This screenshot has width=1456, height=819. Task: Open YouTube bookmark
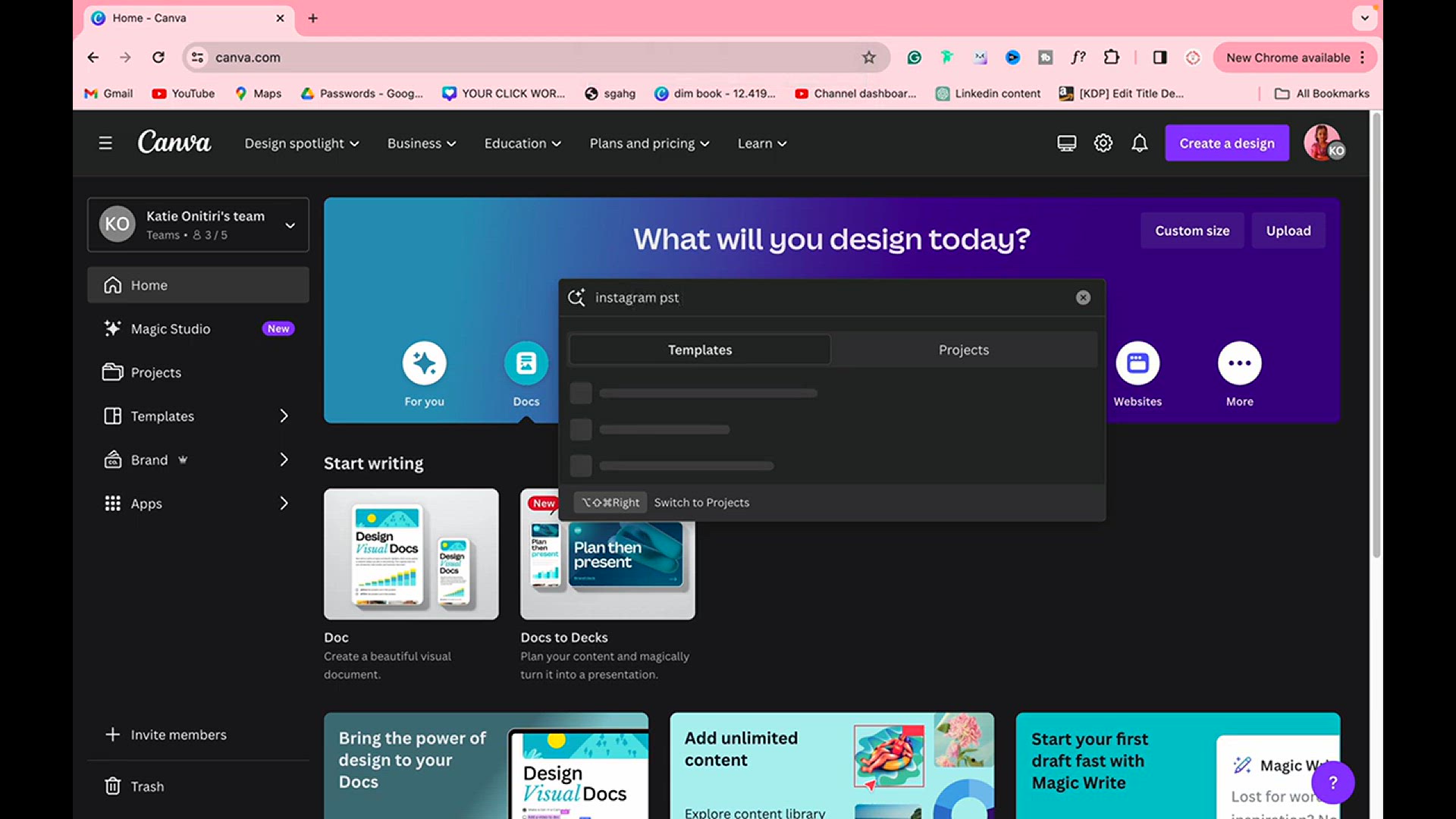point(184,93)
